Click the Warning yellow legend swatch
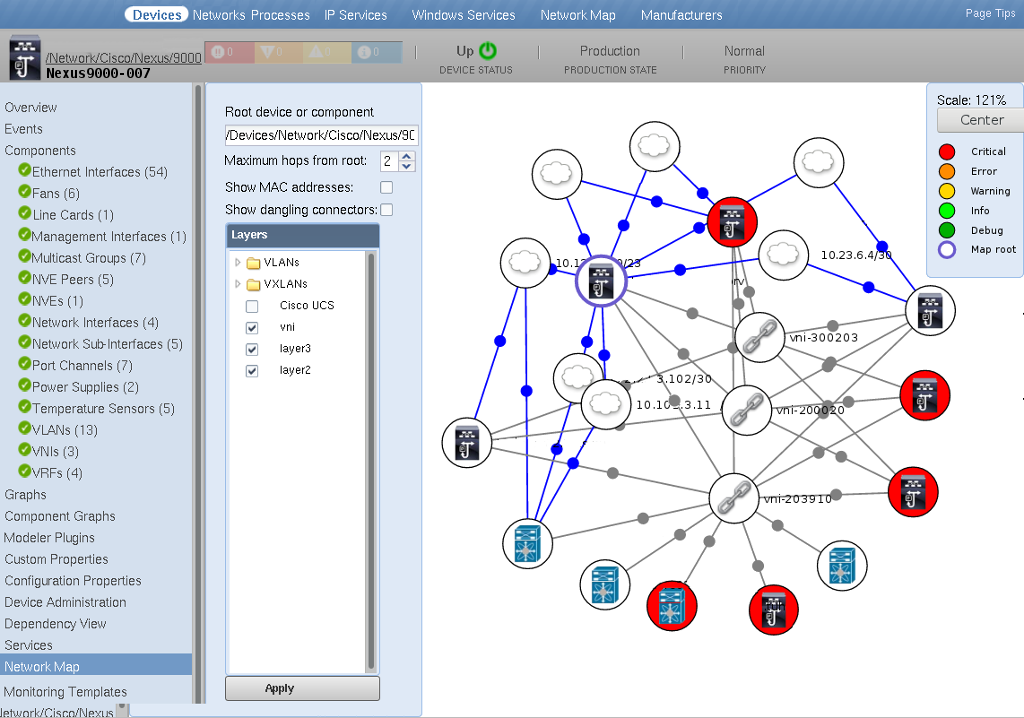1024x718 pixels. click(947, 191)
